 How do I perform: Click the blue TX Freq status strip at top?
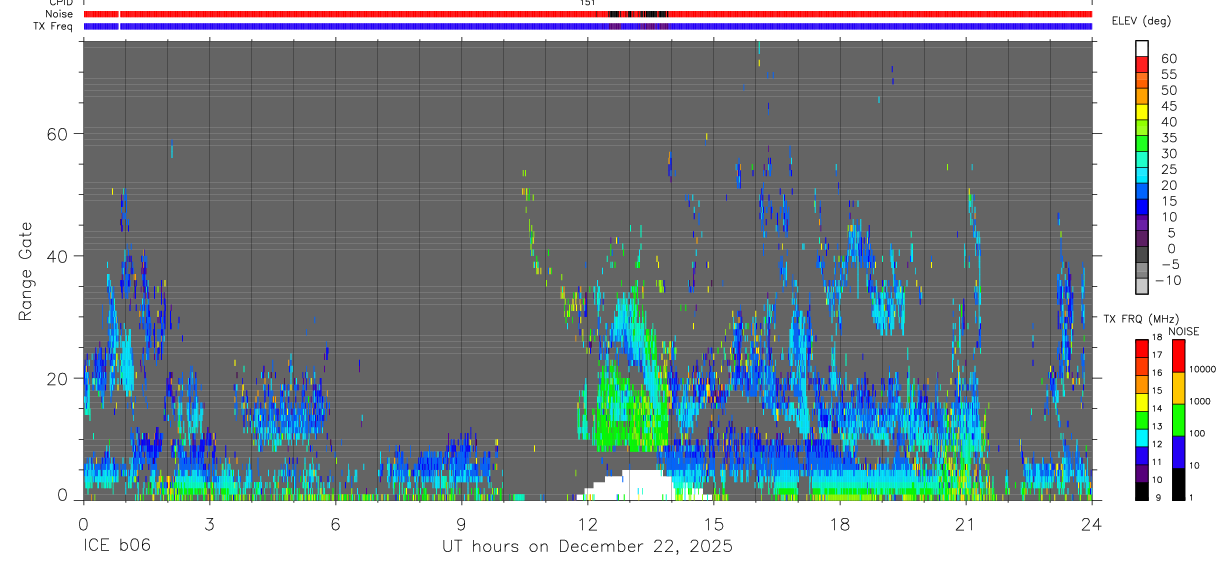(587, 26)
